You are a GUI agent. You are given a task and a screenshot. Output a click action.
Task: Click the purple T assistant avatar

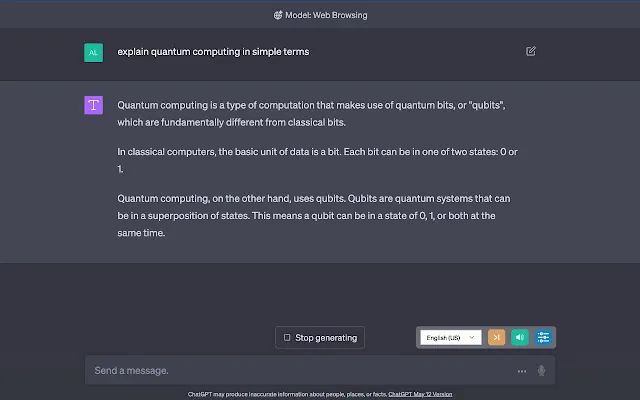pyautogui.click(x=93, y=105)
